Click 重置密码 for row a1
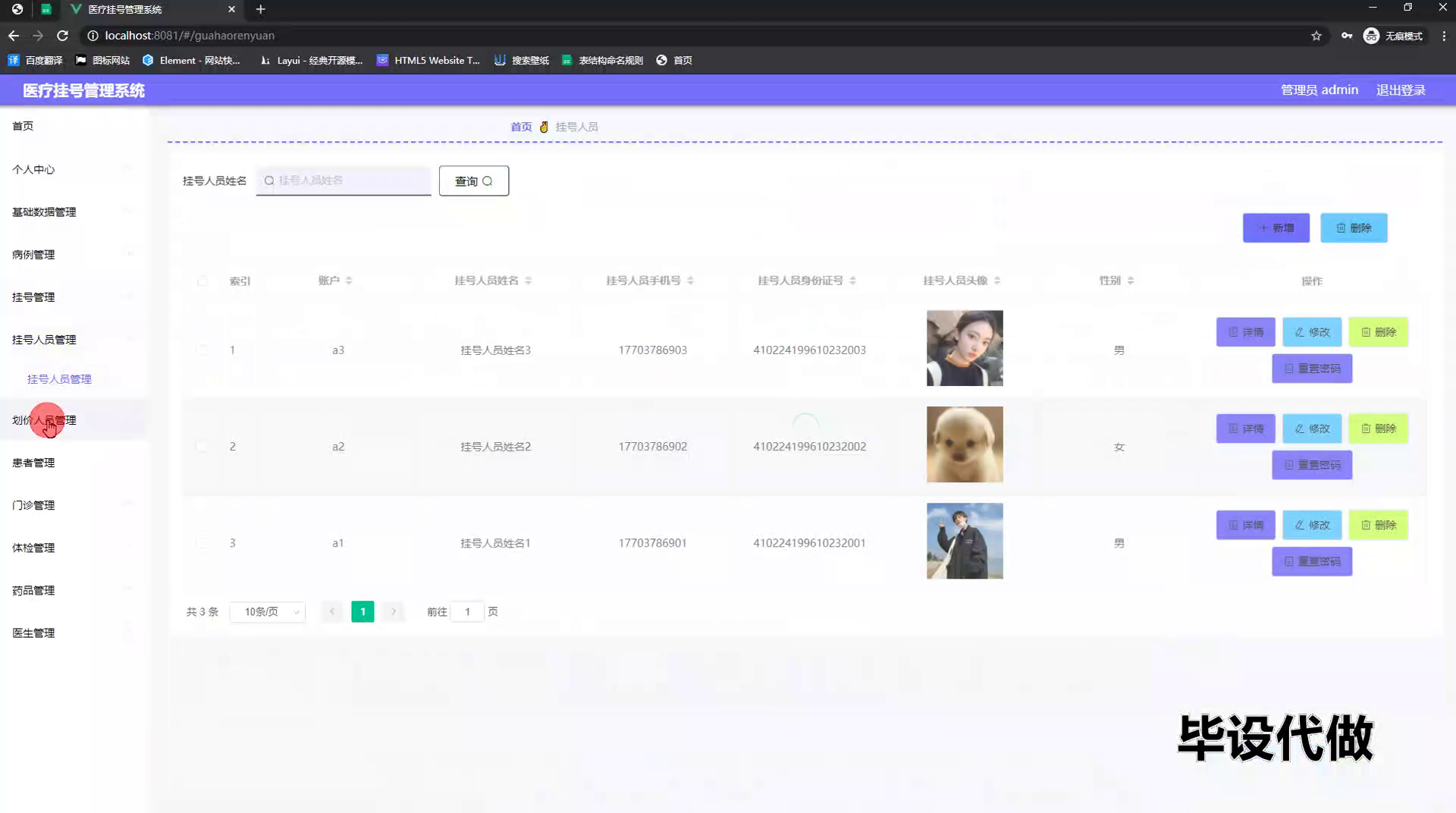1456x813 pixels. [x=1312, y=561]
